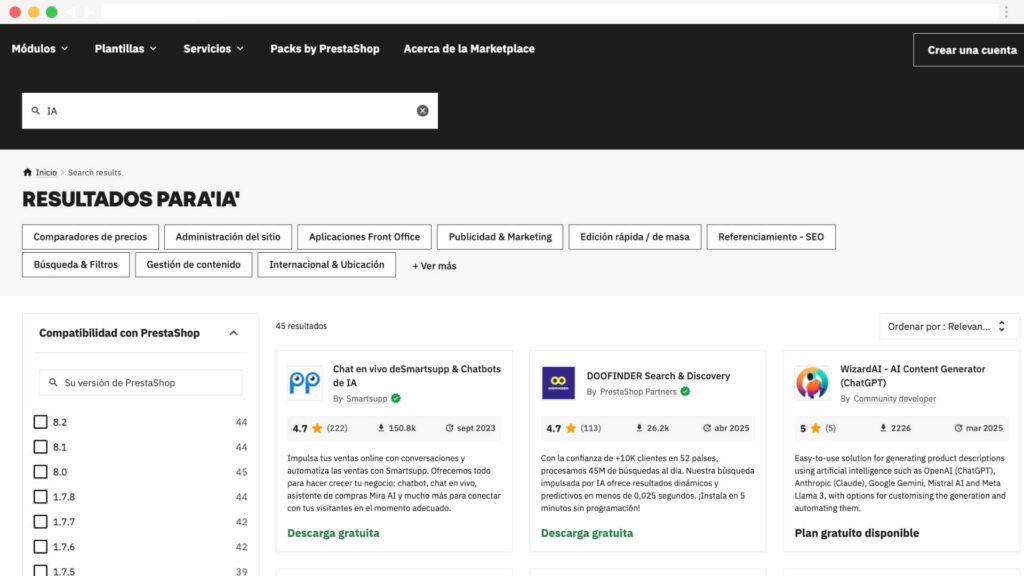Clear the 'IA' search query with the X icon
The image size is (1024, 576).
[x=422, y=110]
